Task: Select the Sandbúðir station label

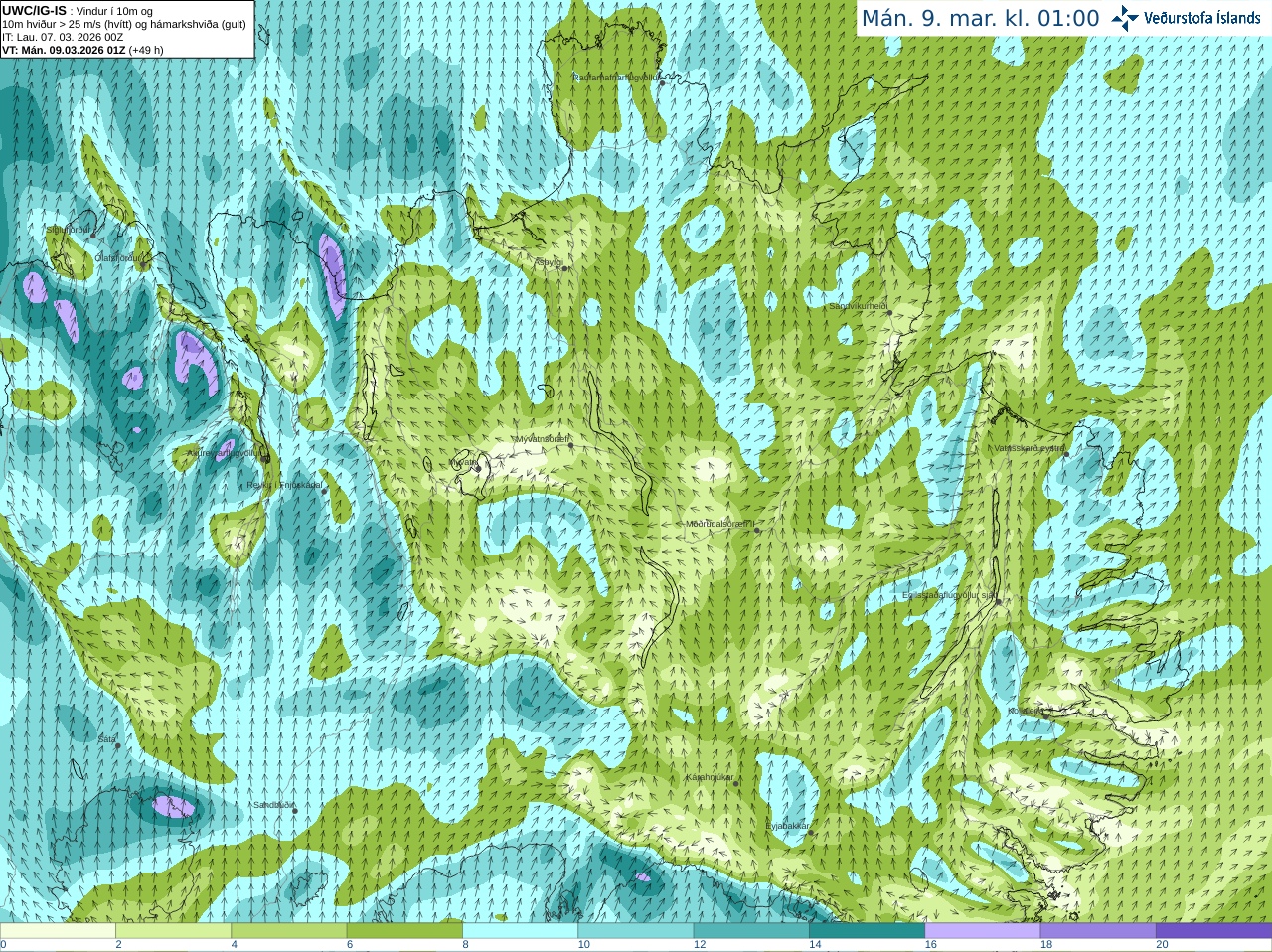Action: click(273, 805)
